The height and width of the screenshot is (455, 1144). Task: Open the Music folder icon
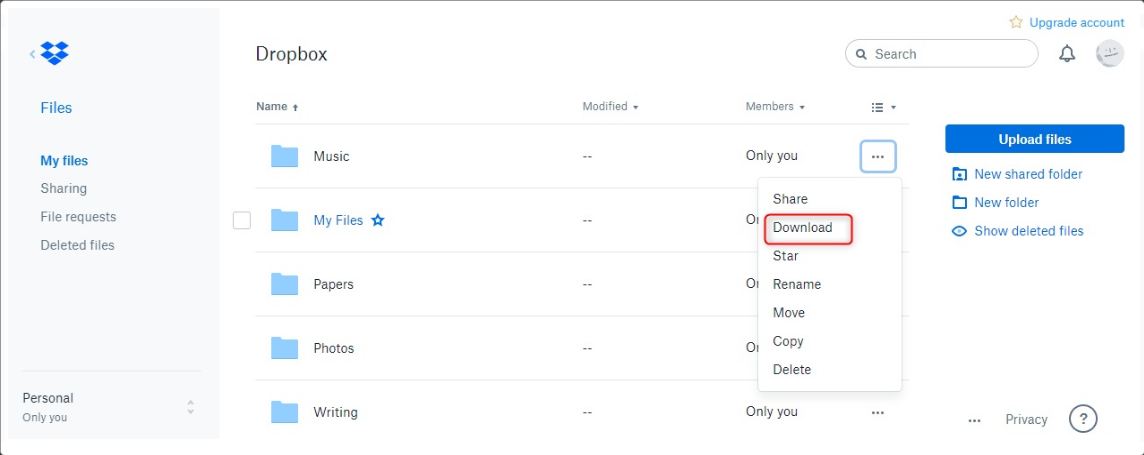pos(285,156)
